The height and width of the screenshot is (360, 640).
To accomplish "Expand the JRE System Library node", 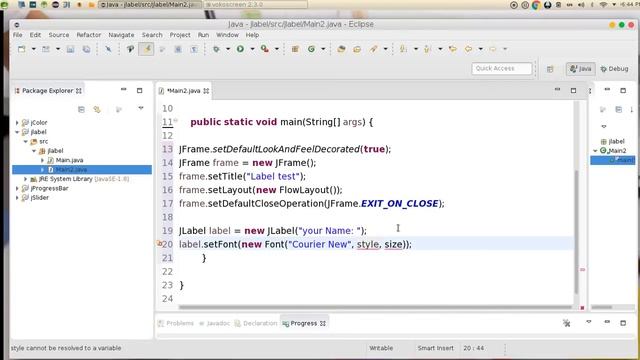I will 25,179.
